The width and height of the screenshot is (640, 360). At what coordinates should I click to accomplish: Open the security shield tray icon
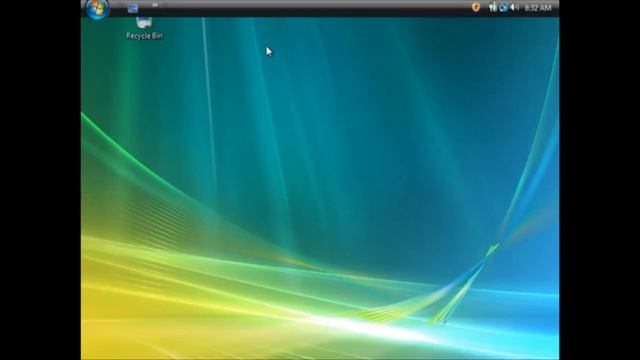(x=476, y=7)
